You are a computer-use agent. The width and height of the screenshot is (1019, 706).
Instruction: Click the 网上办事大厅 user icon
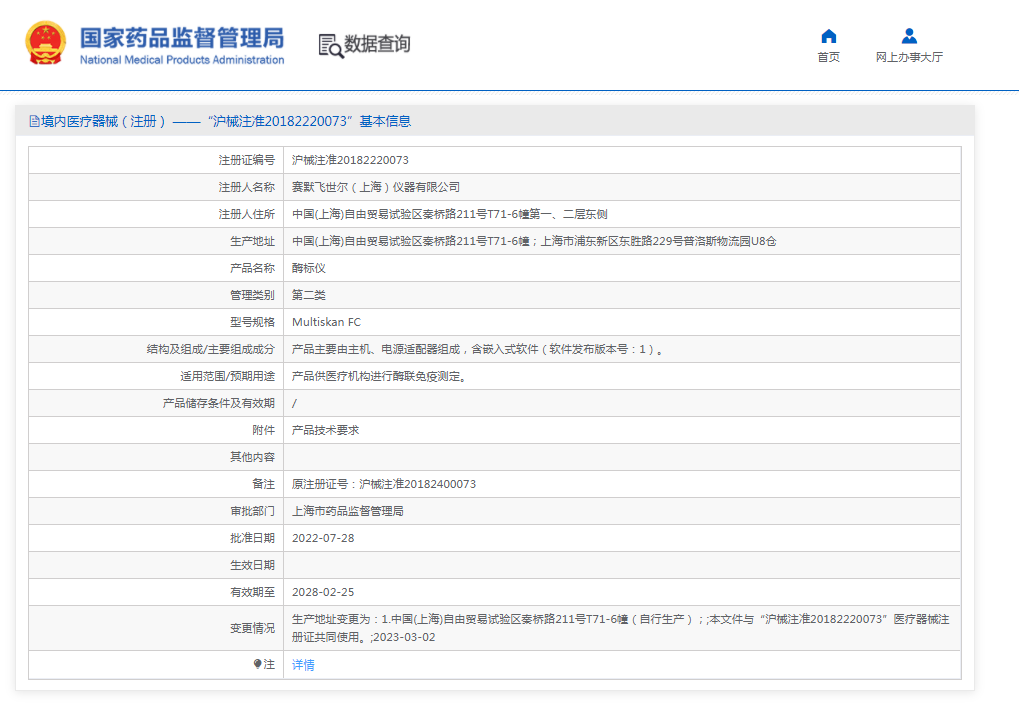pos(908,36)
